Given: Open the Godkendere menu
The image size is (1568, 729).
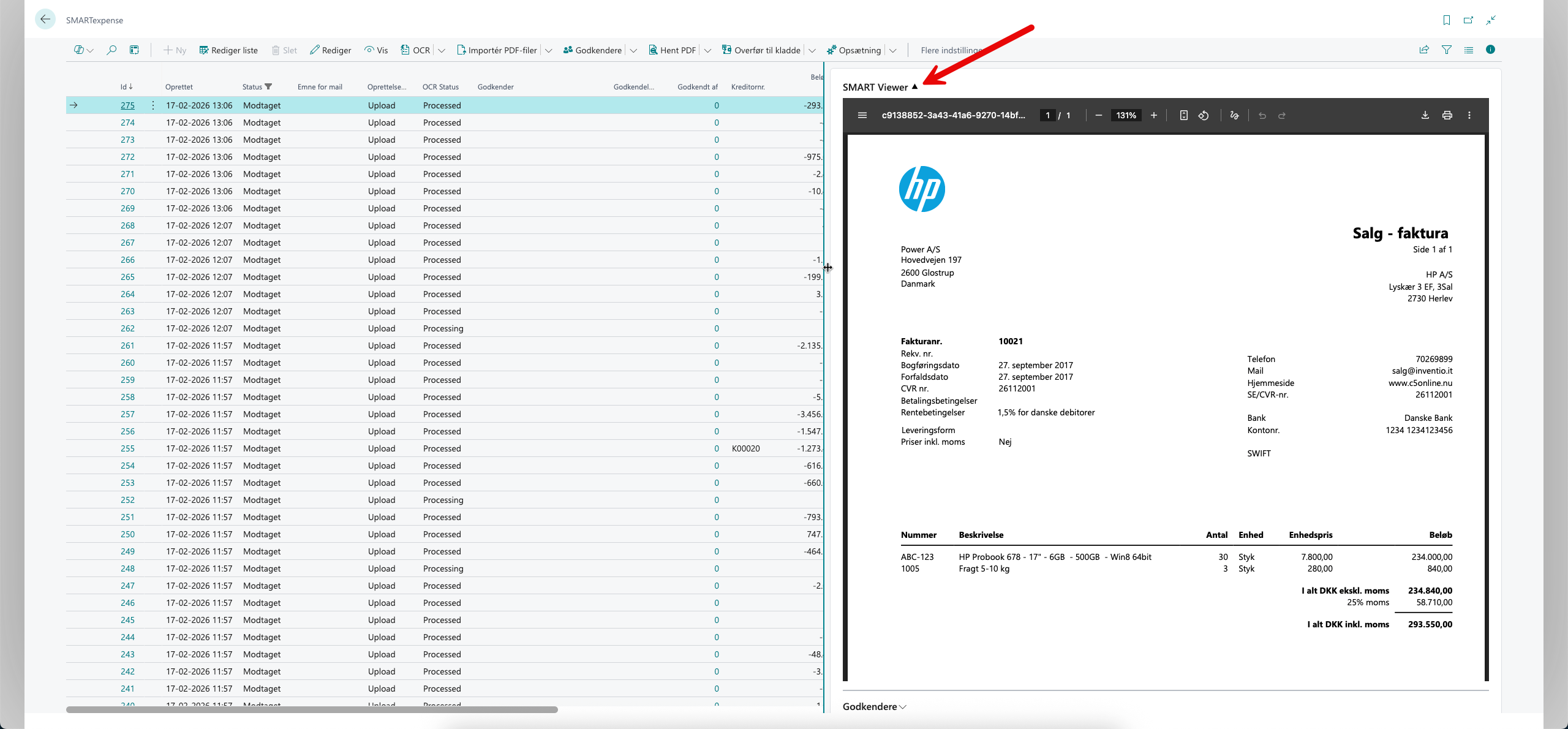Looking at the screenshot, I should point(592,50).
